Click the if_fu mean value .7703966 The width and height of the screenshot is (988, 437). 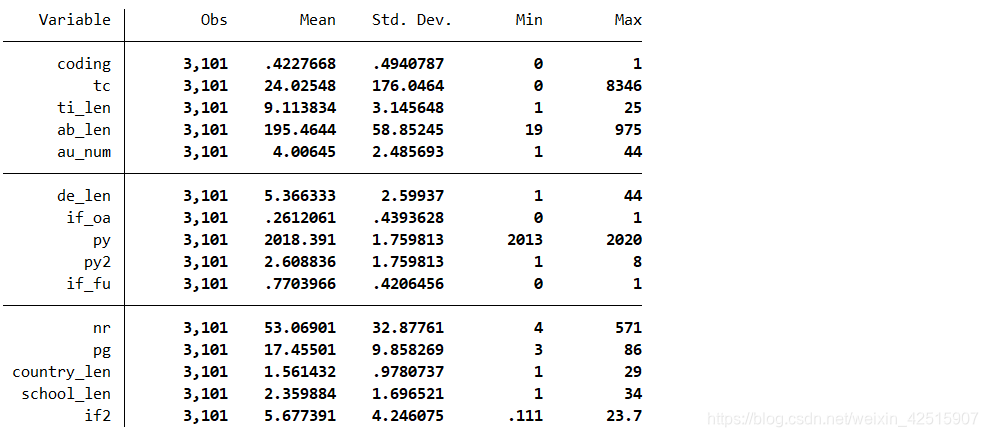[300, 284]
